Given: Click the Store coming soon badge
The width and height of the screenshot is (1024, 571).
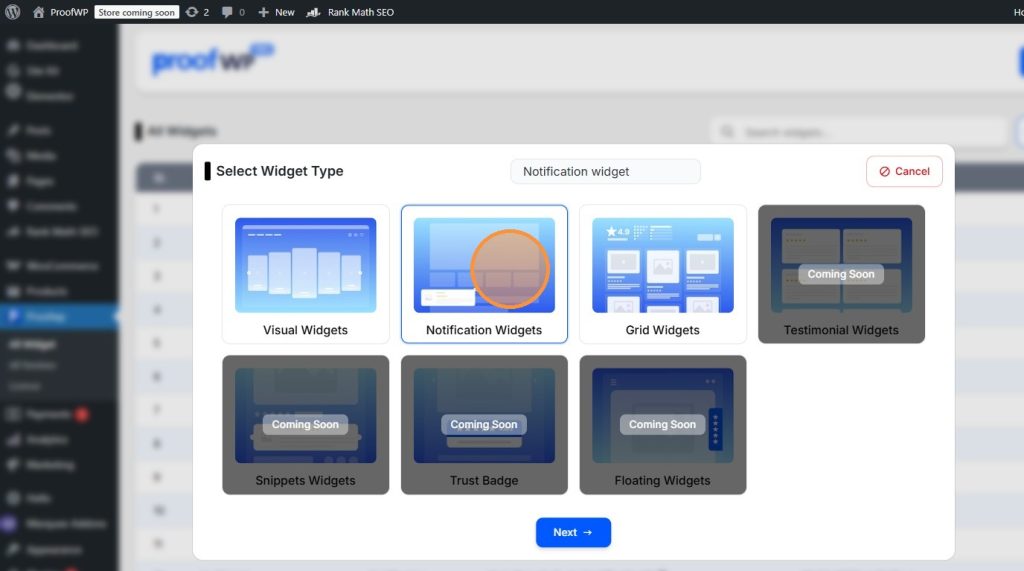Looking at the screenshot, I should [x=136, y=12].
